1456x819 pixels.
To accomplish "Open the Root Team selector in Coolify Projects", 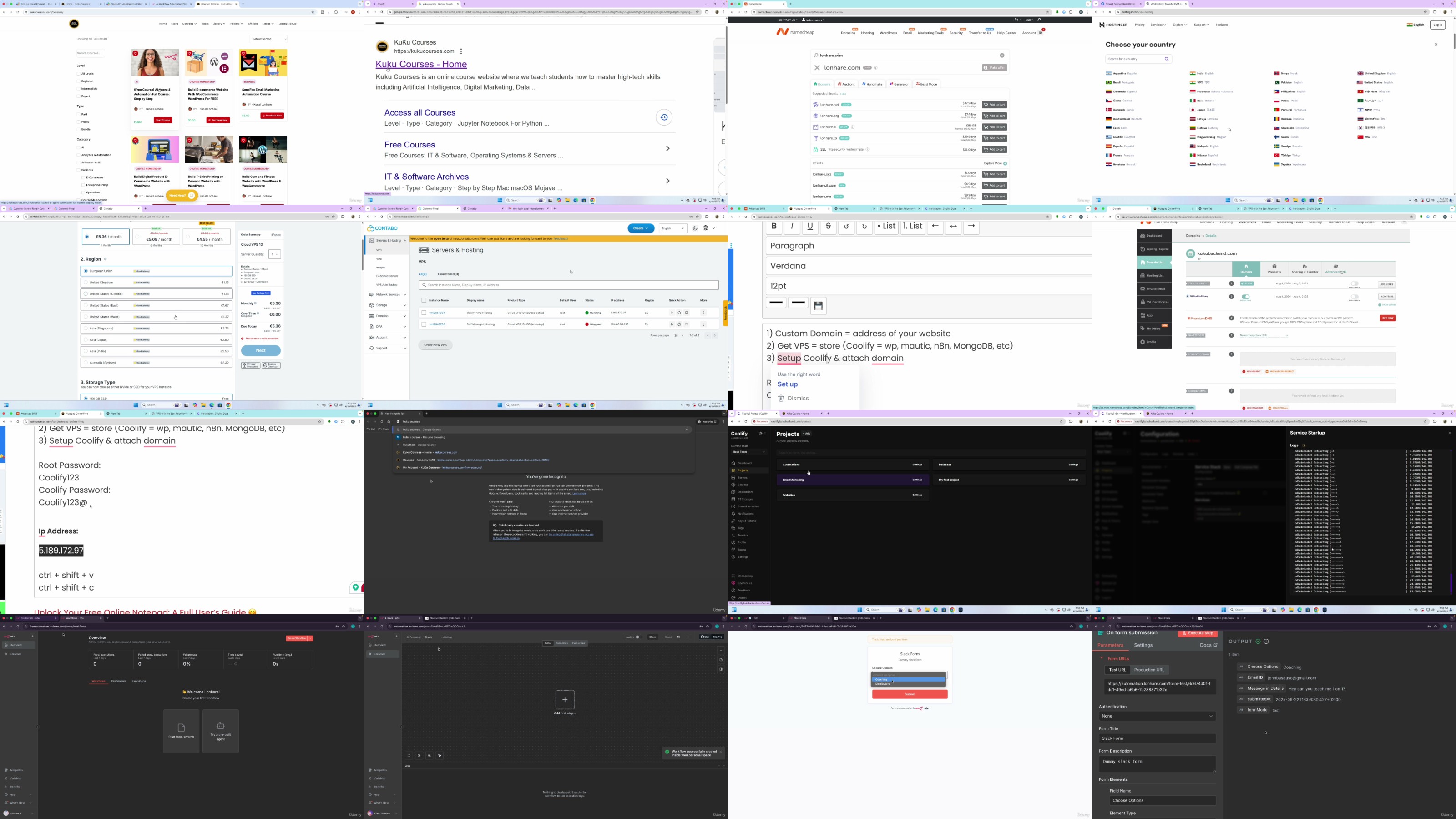I will click(x=748, y=452).
